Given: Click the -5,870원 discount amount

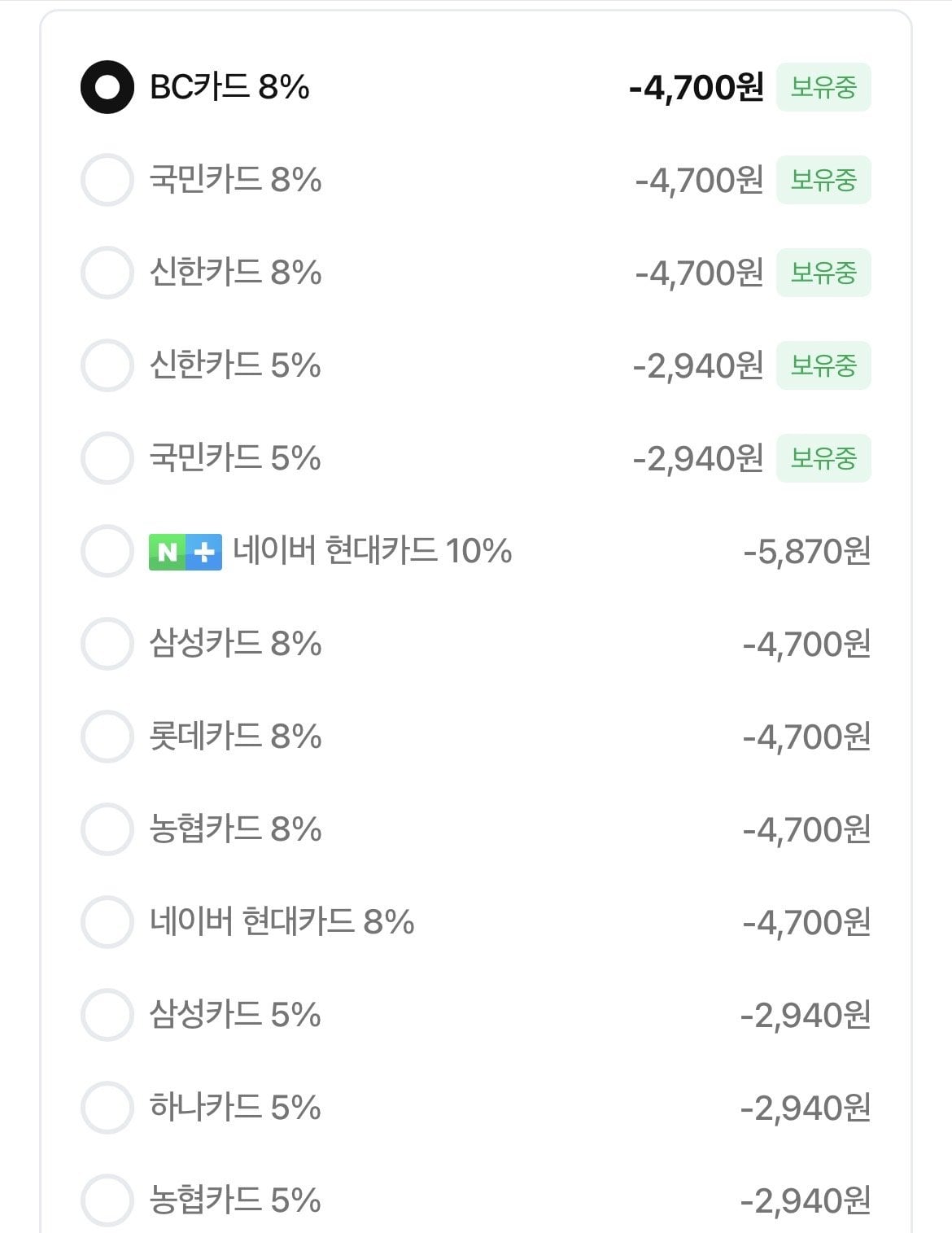Looking at the screenshot, I should [807, 552].
